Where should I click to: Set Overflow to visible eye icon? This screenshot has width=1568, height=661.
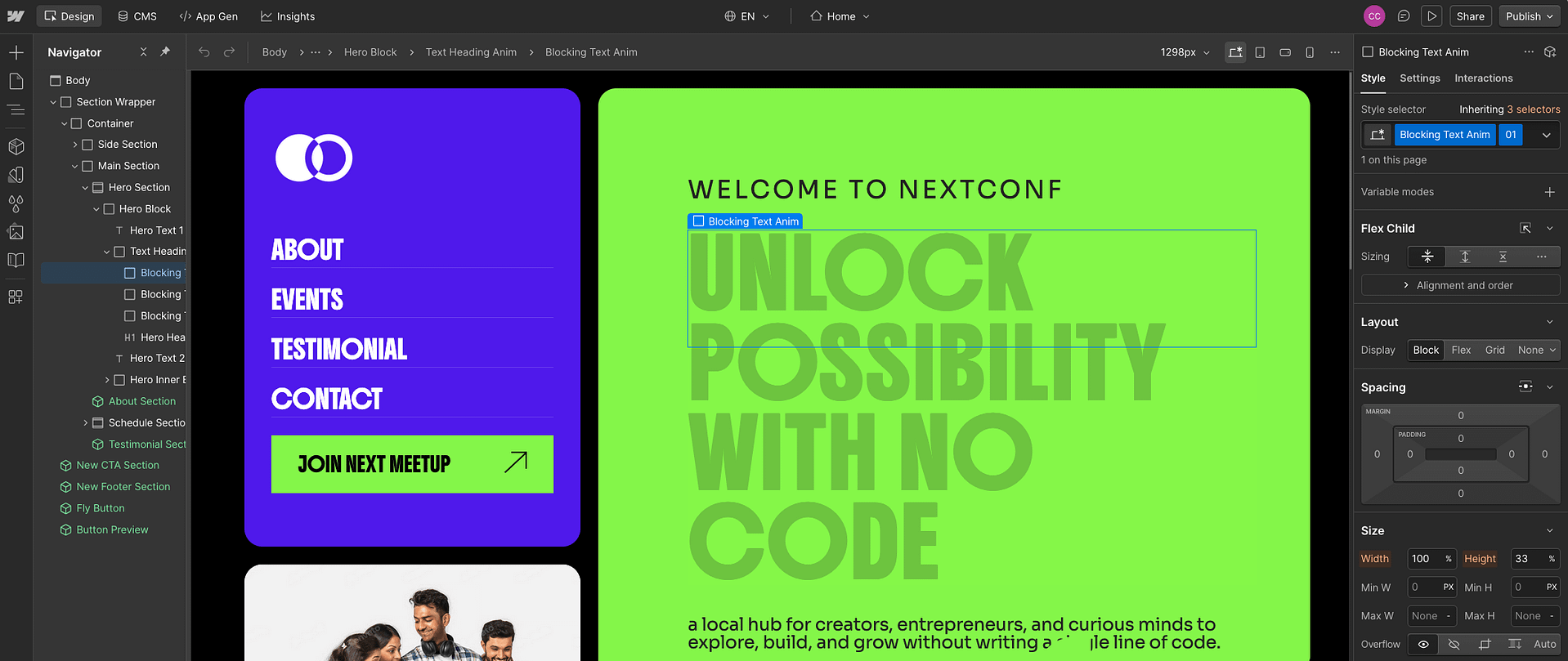coord(1423,645)
